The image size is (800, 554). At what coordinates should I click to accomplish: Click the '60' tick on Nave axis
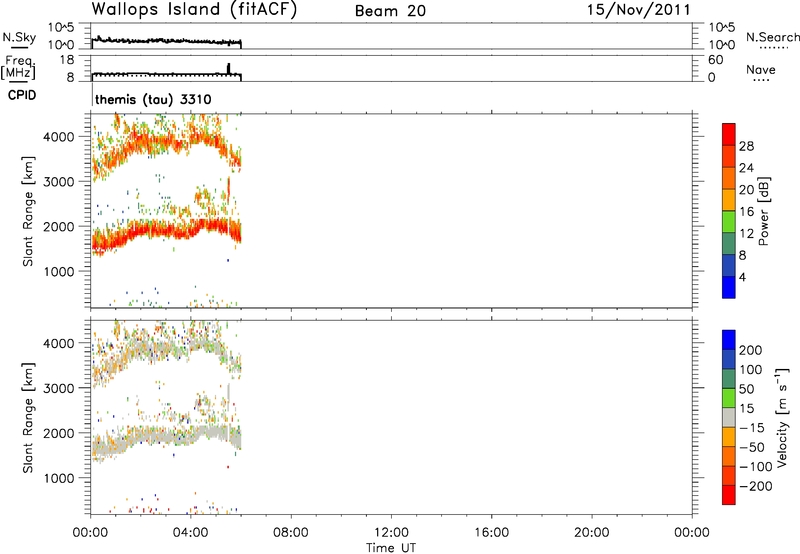(x=716, y=60)
